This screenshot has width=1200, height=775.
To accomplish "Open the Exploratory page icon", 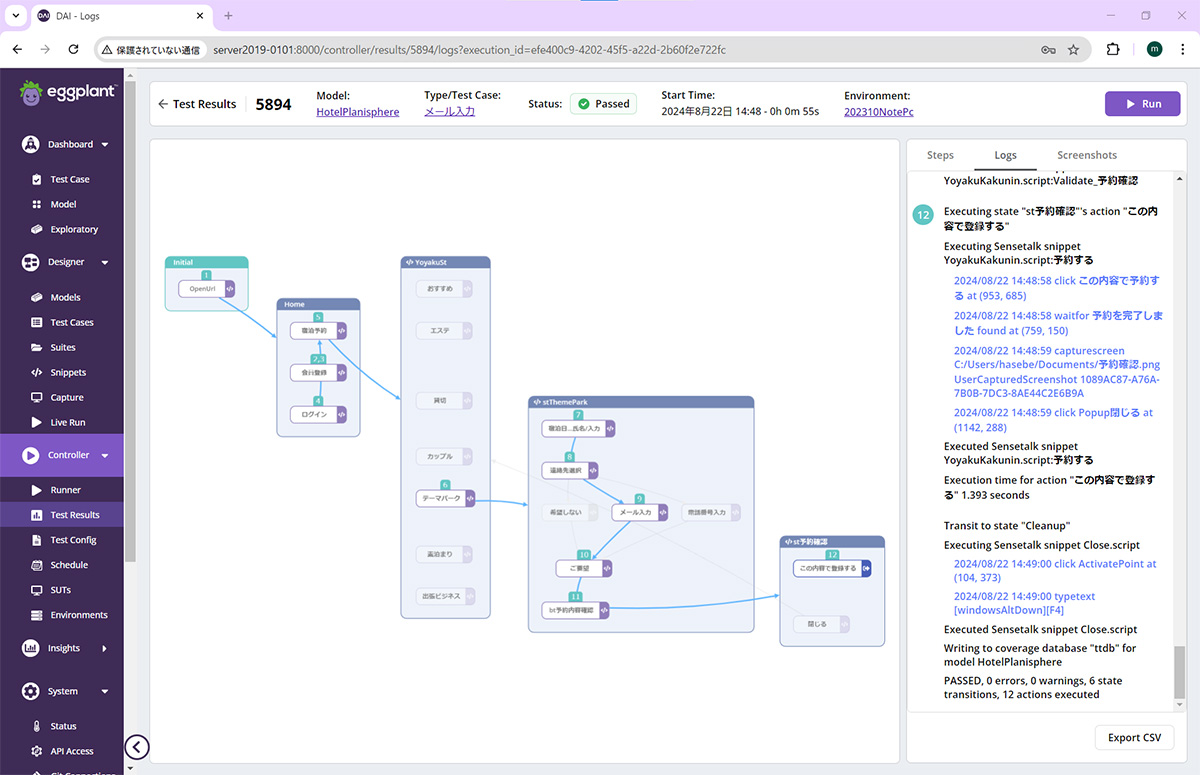I will (37, 229).
